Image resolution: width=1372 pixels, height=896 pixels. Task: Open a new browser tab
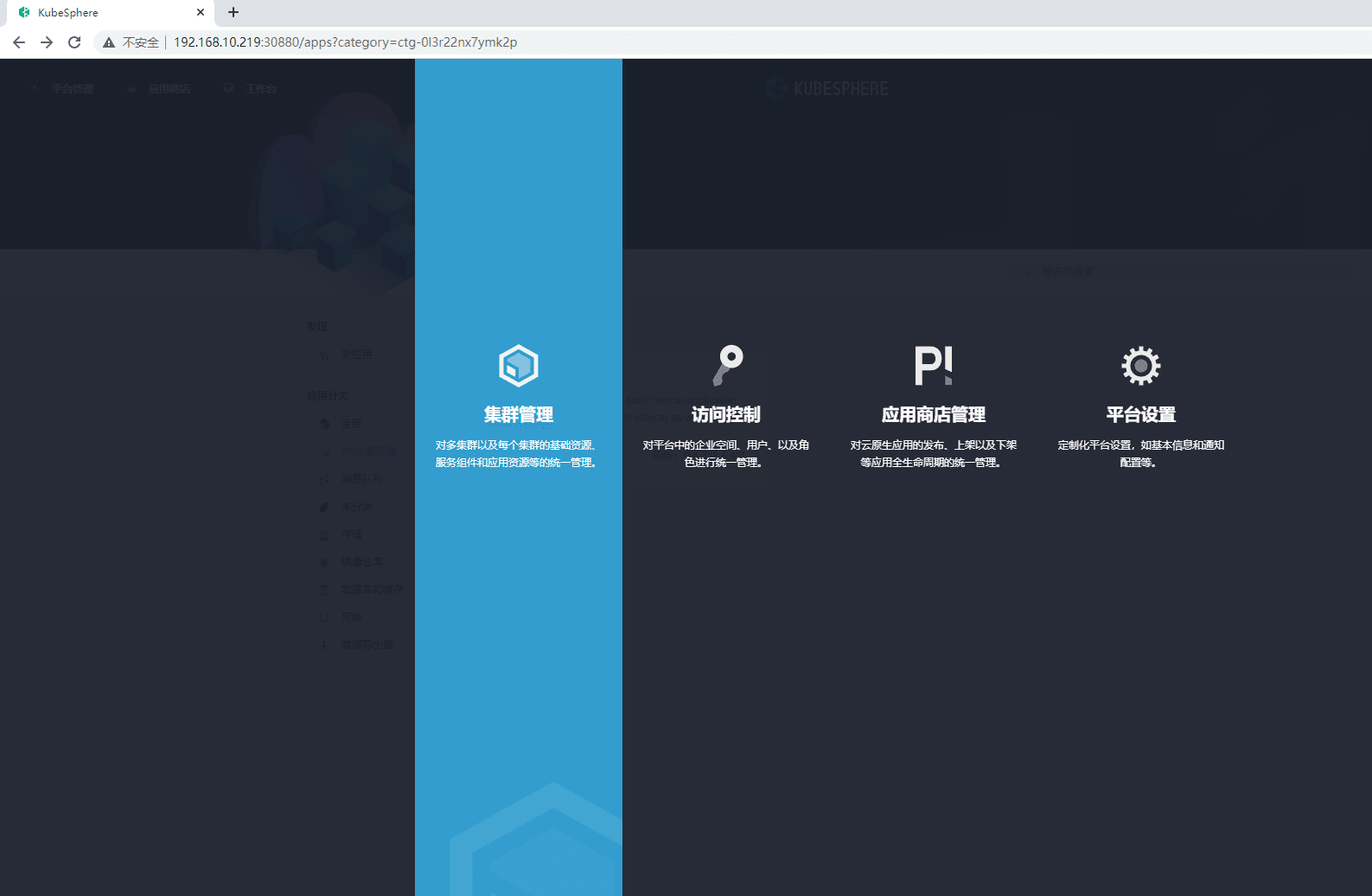coord(233,12)
